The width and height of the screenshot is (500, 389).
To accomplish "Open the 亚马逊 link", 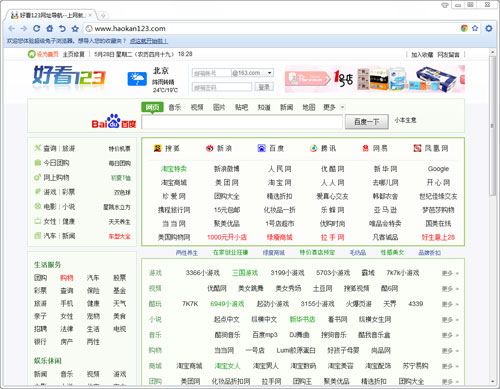I will 385,210.
